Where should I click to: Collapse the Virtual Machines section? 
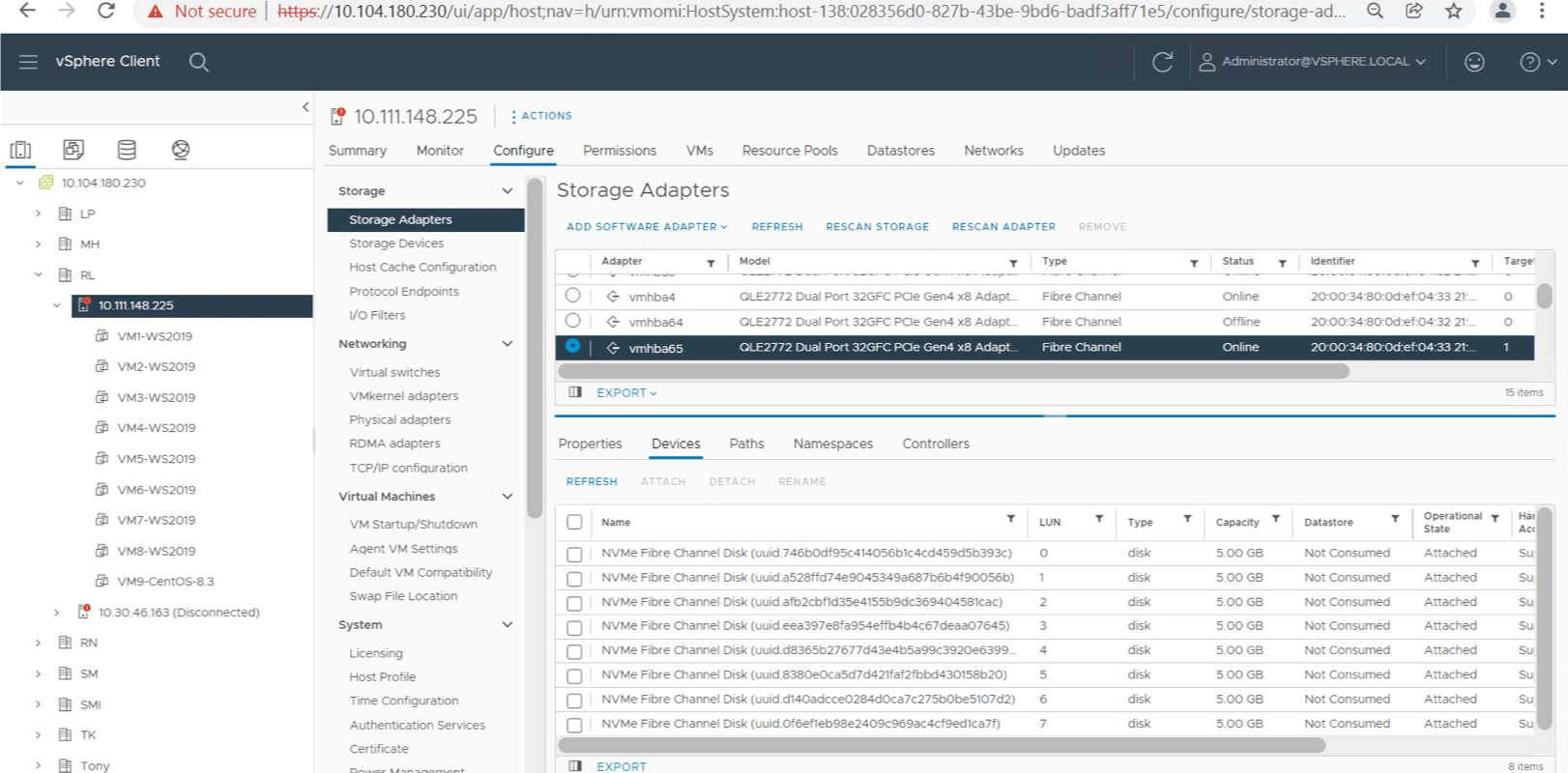[508, 497]
